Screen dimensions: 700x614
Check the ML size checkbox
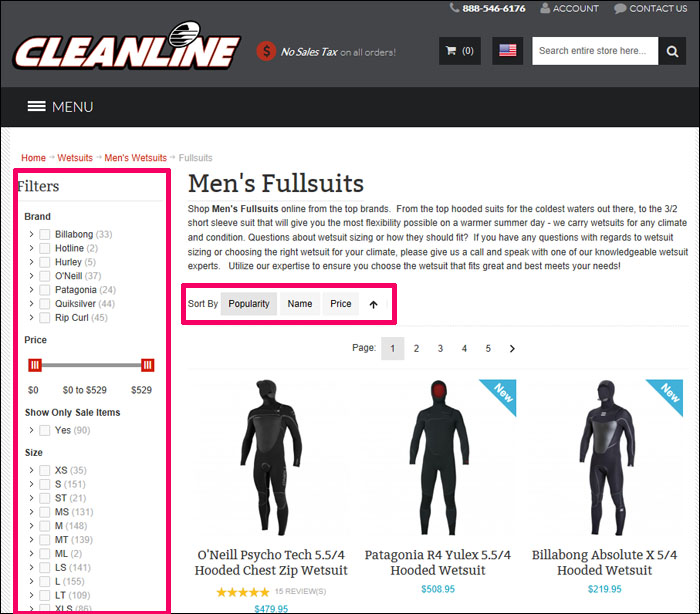(45, 554)
